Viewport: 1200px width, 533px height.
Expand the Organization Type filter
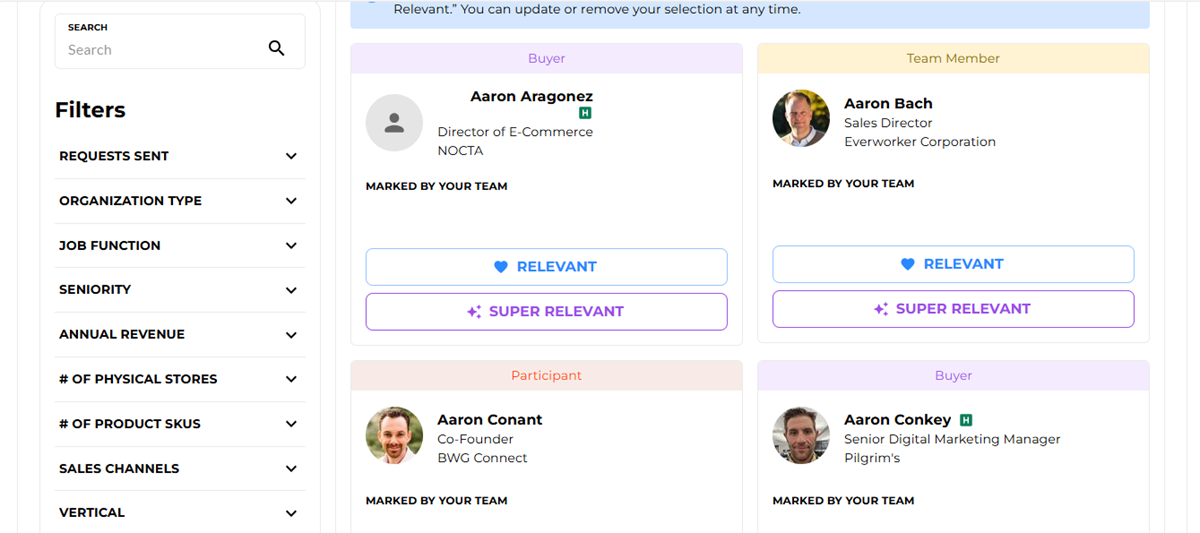[x=291, y=201]
